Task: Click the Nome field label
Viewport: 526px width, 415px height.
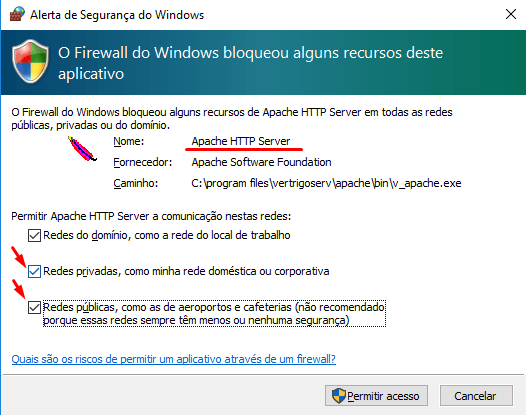Action: 128,141
